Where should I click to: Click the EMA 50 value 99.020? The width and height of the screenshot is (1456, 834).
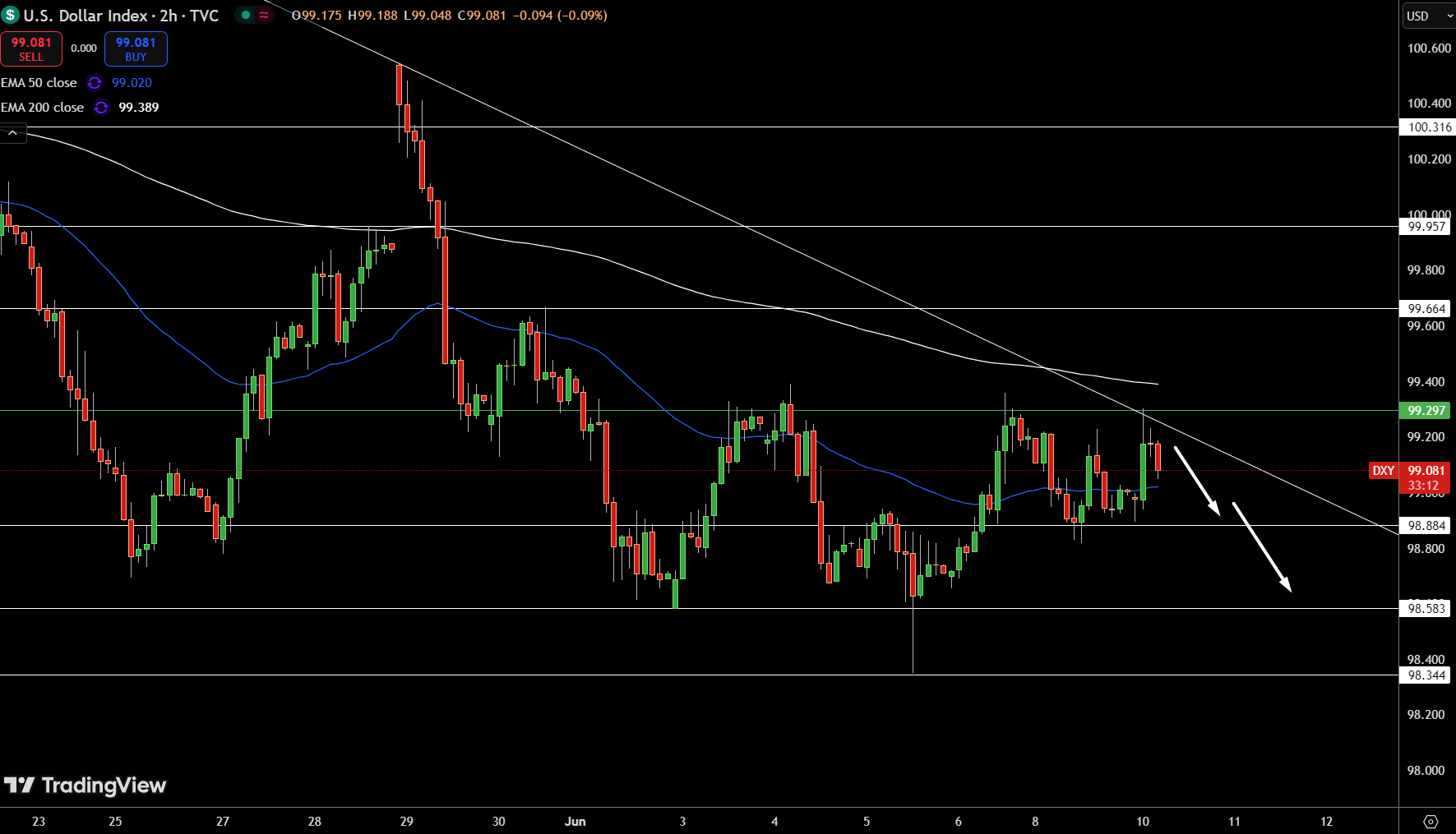point(132,83)
